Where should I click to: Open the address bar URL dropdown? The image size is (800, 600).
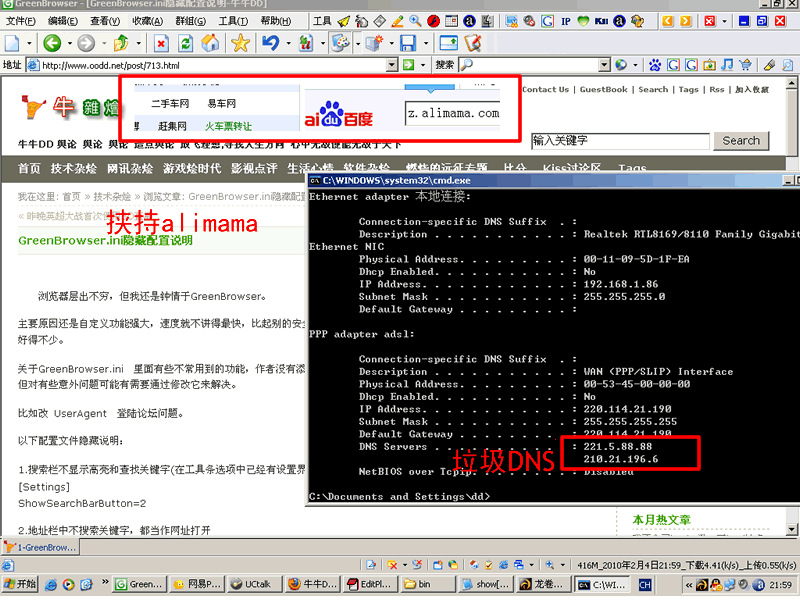tap(392, 65)
